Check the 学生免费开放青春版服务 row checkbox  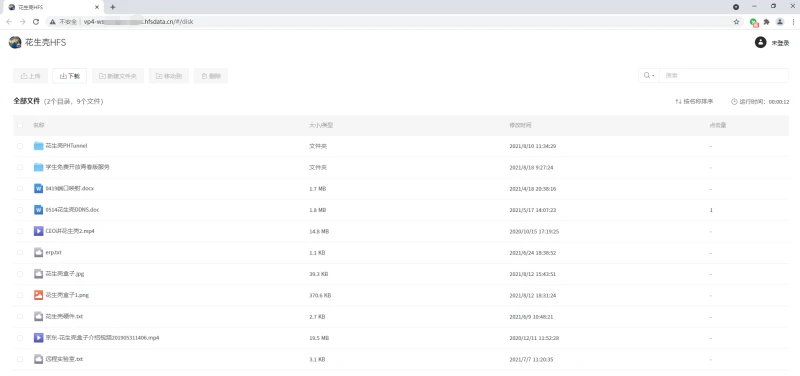point(20,167)
